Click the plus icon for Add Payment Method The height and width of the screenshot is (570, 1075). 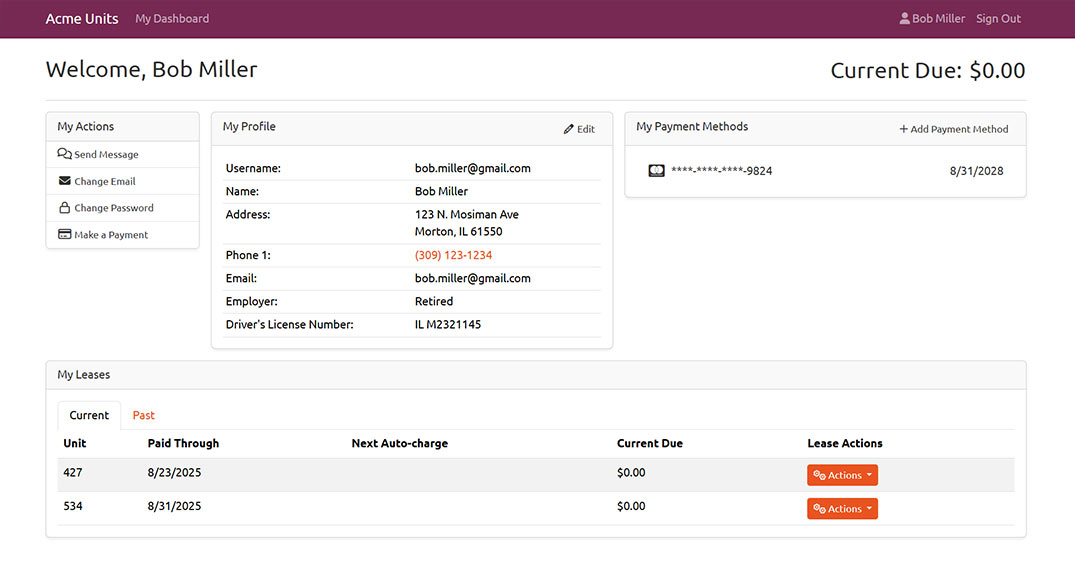[x=904, y=129]
